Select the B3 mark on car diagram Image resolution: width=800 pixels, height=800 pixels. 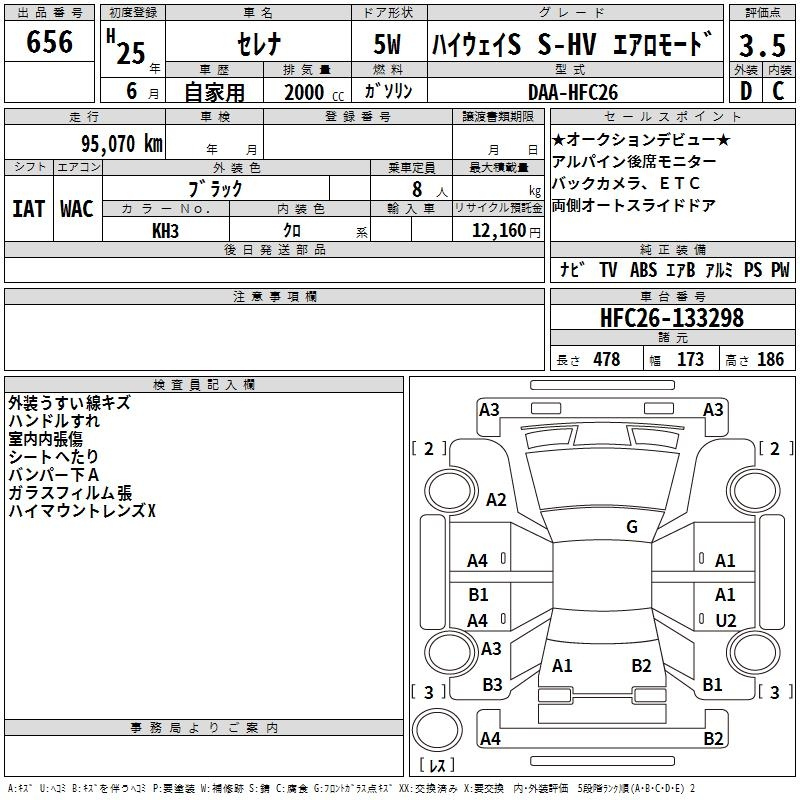492,685
